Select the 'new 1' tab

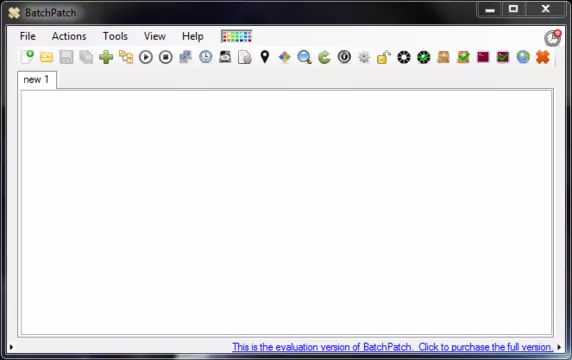click(36, 80)
